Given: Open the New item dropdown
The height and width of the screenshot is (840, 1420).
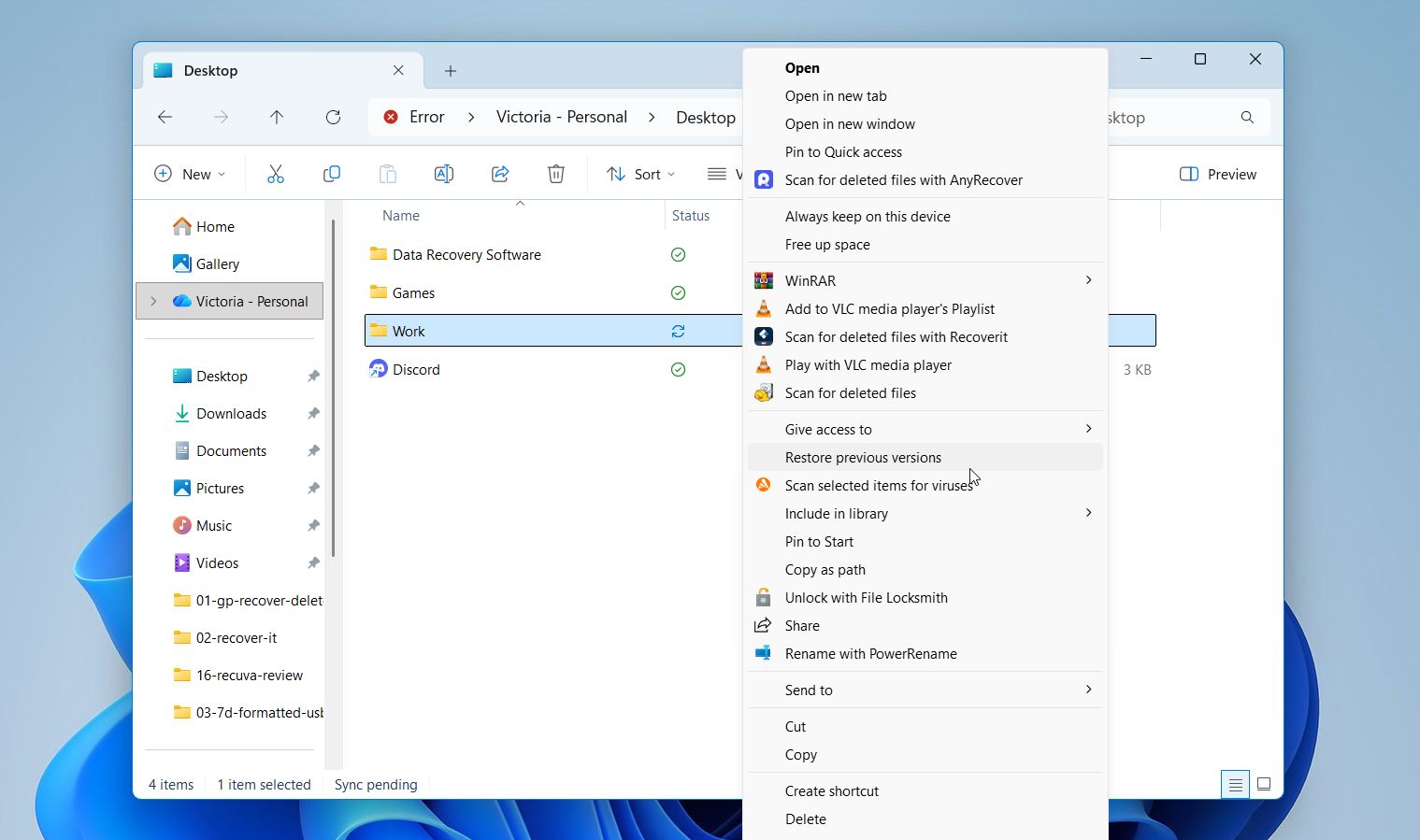Looking at the screenshot, I should 190,174.
